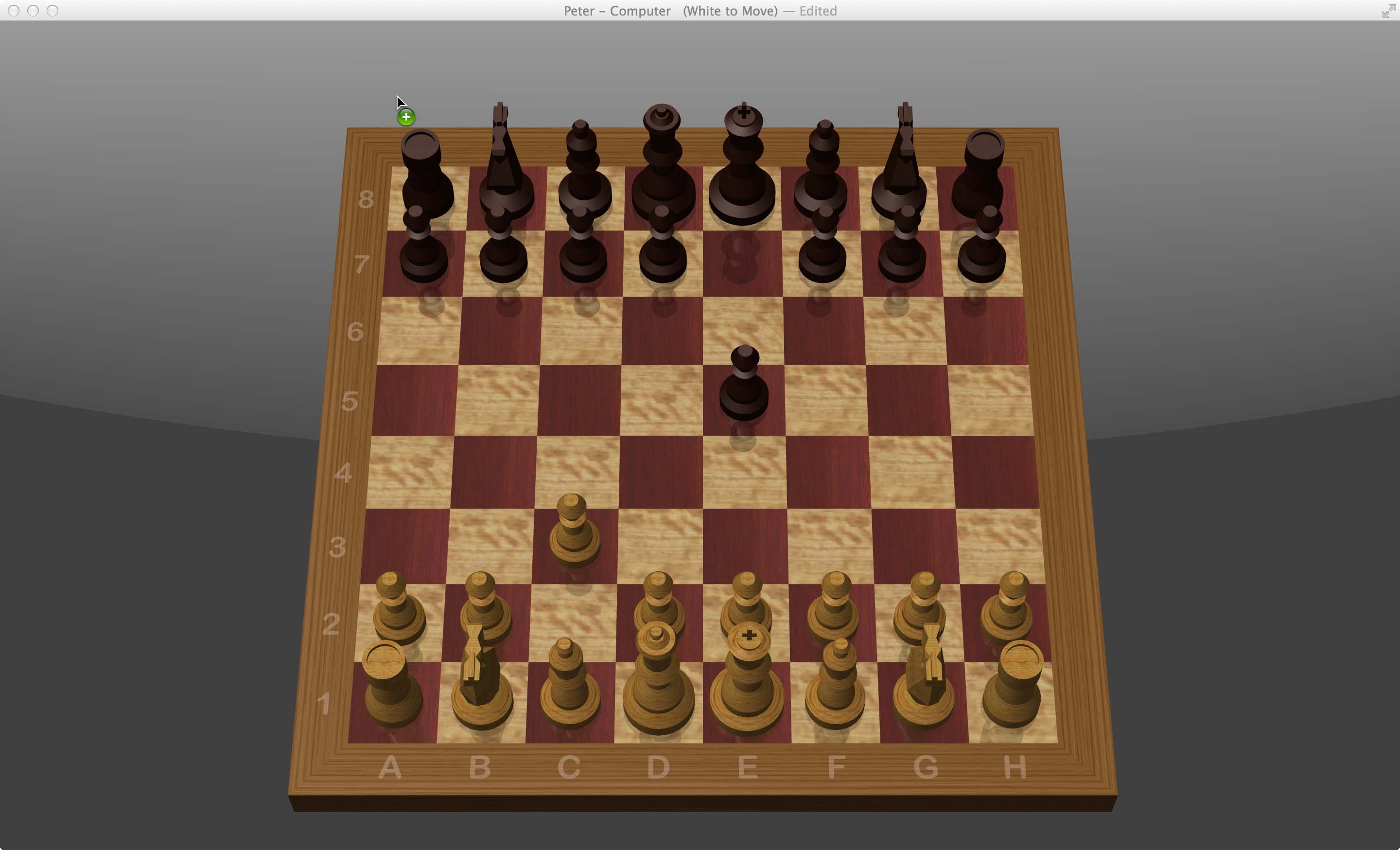Enter full screen with top-right arrows icon
Screen dimensions: 1400x850
(x=1389, y=11)
